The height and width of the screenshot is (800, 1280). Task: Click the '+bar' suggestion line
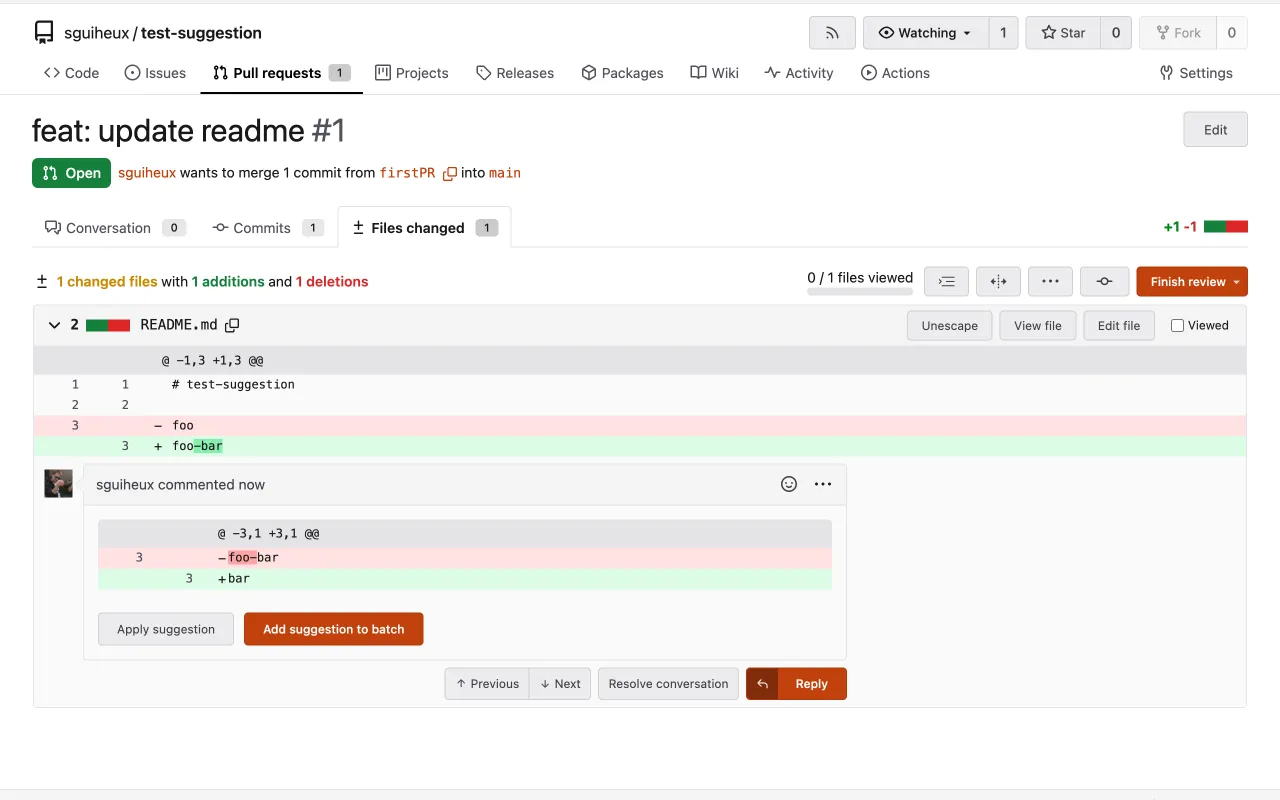point(465,579)
